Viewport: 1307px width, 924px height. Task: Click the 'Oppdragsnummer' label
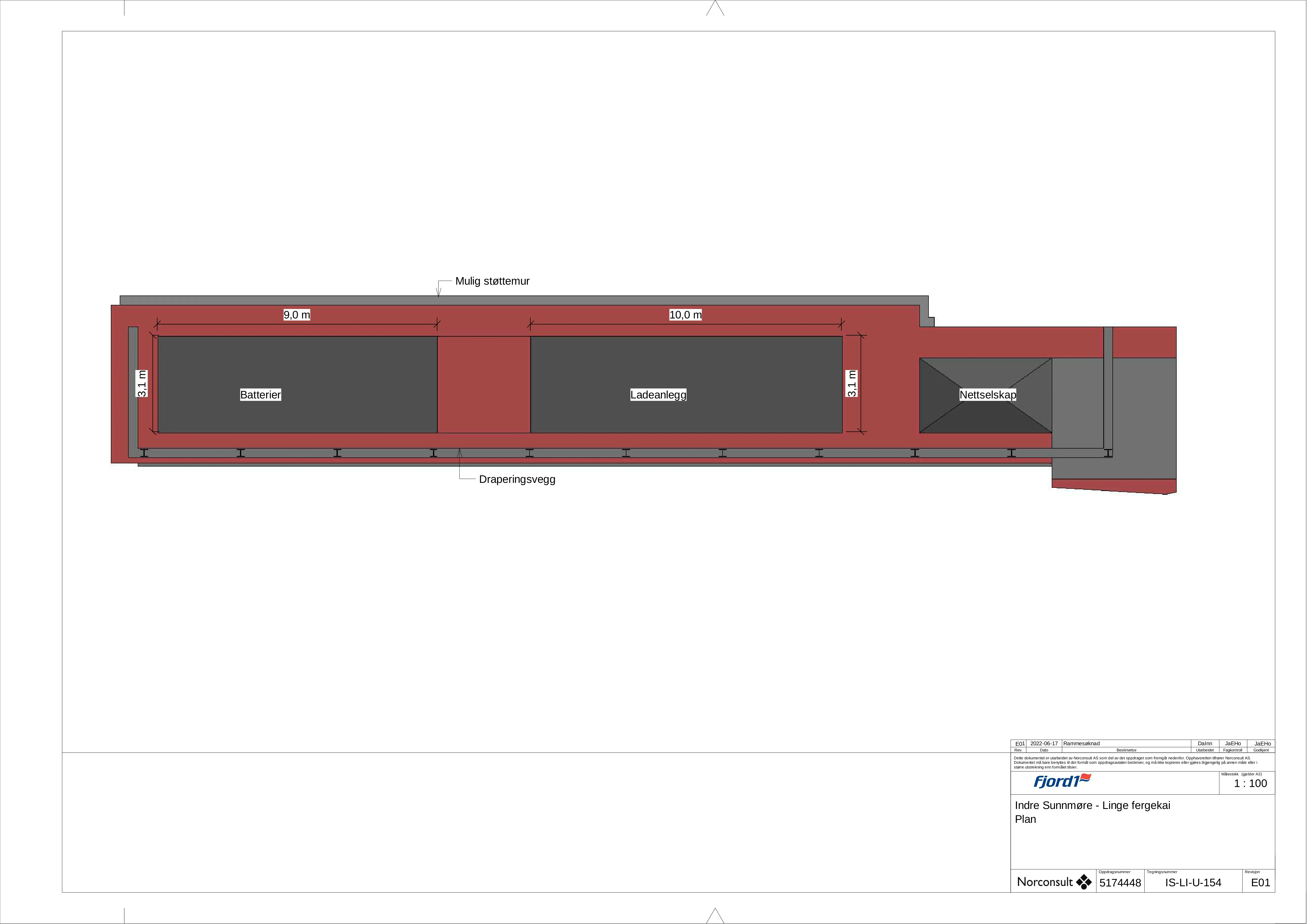pyautogui.click(x=1115, y=872)
